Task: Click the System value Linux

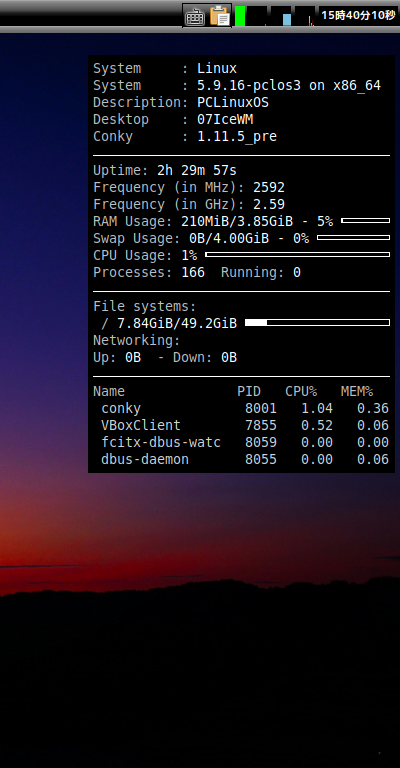Action: (217, 69)
